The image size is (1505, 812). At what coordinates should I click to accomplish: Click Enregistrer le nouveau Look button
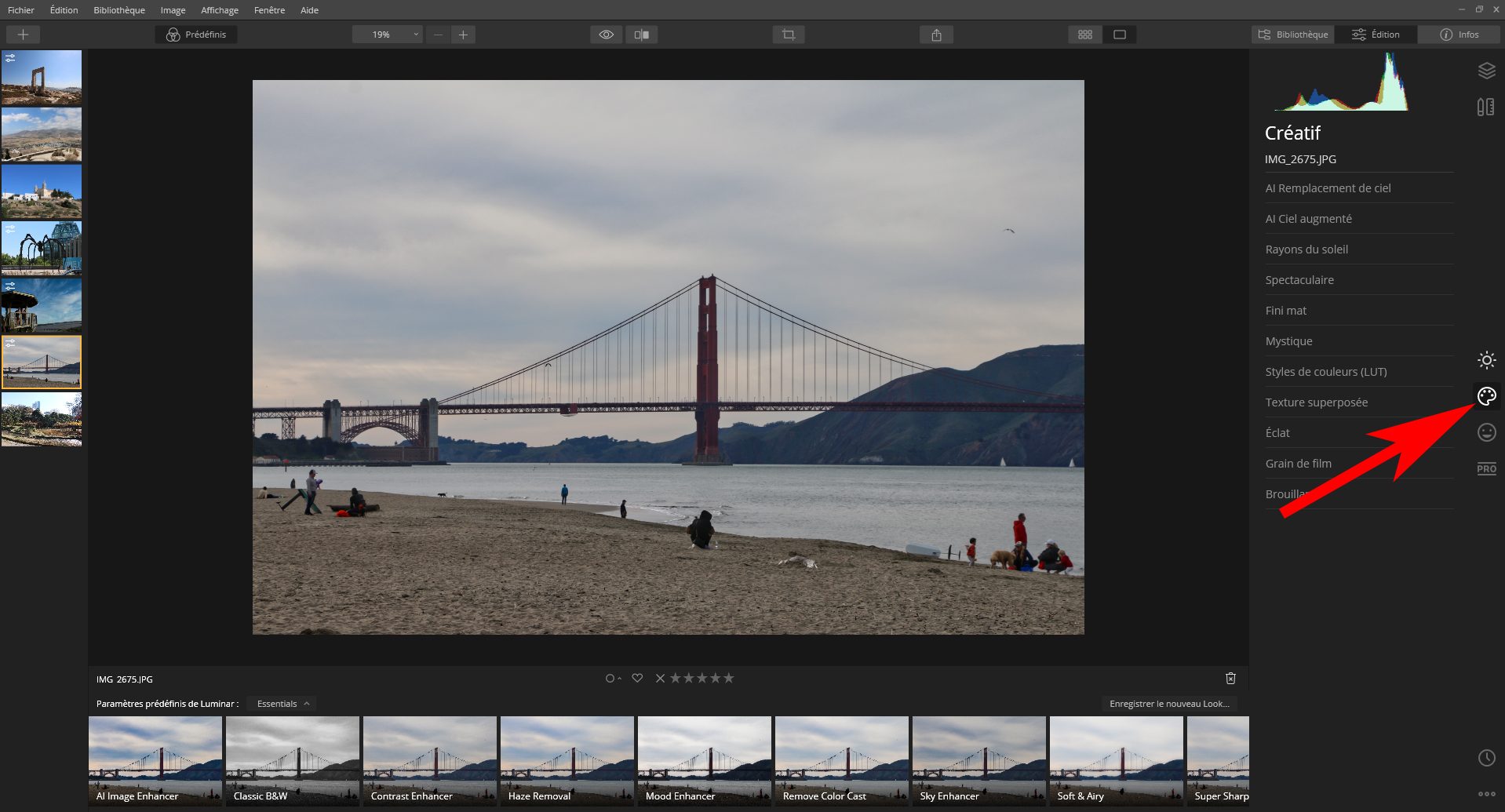[x=1169, y=704]
